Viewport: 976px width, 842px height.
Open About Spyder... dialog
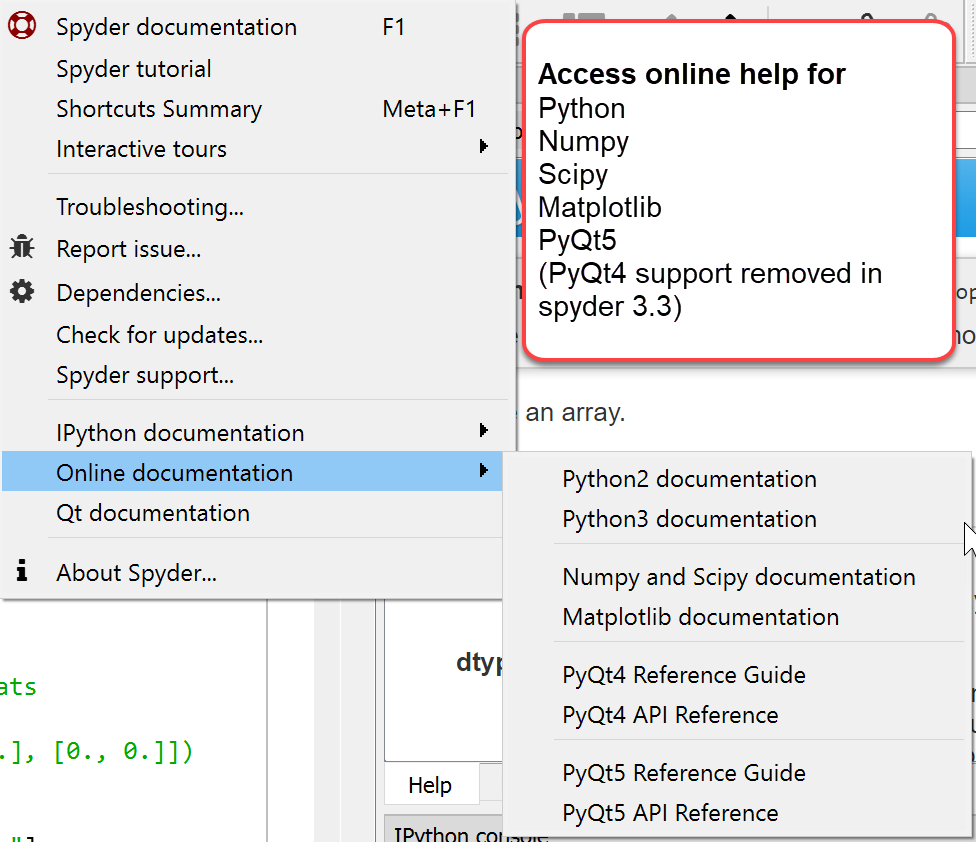click(x=252, y=573)
